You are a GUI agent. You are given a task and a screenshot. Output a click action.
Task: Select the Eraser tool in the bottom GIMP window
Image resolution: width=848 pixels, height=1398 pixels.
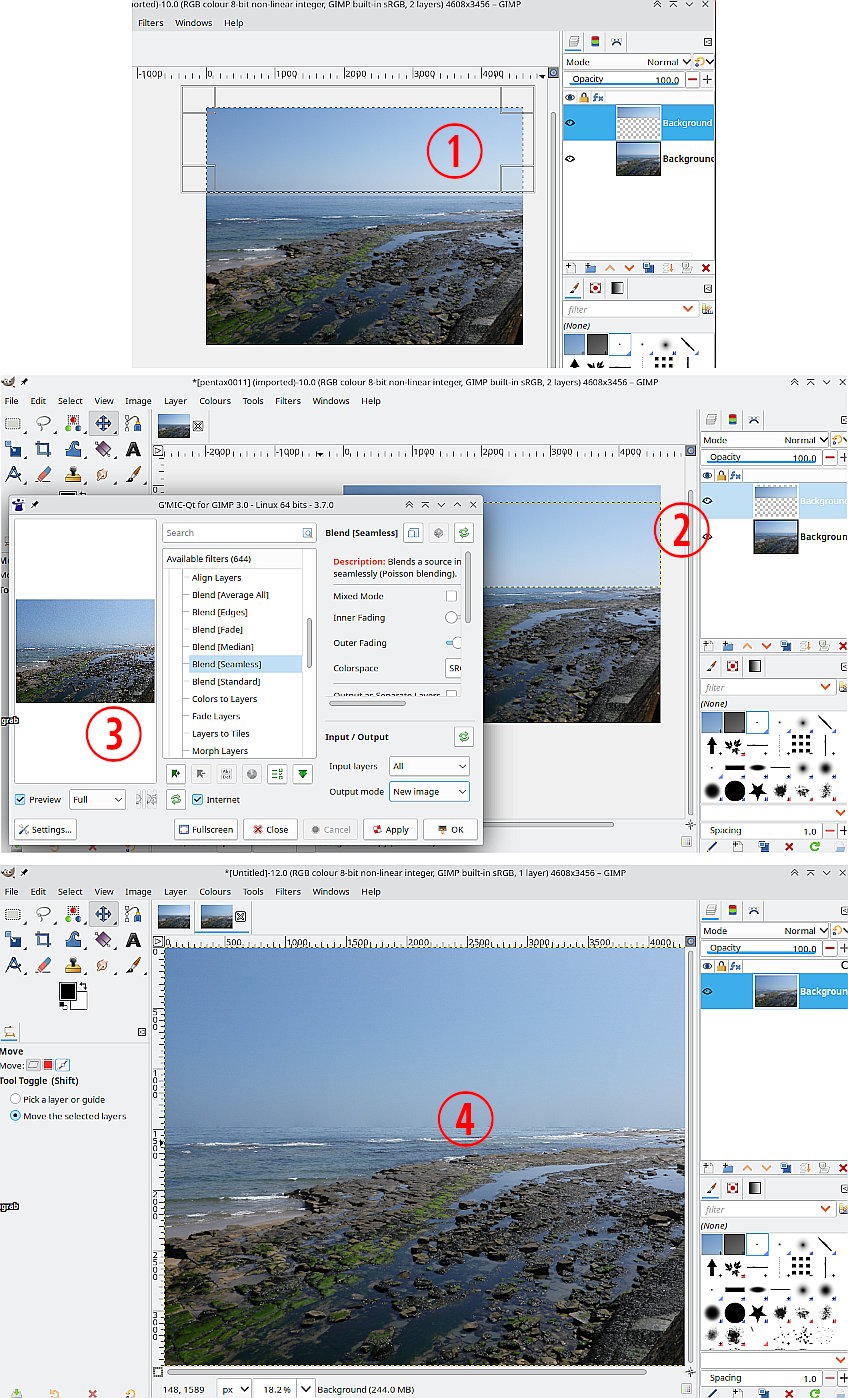click(43, 965)
